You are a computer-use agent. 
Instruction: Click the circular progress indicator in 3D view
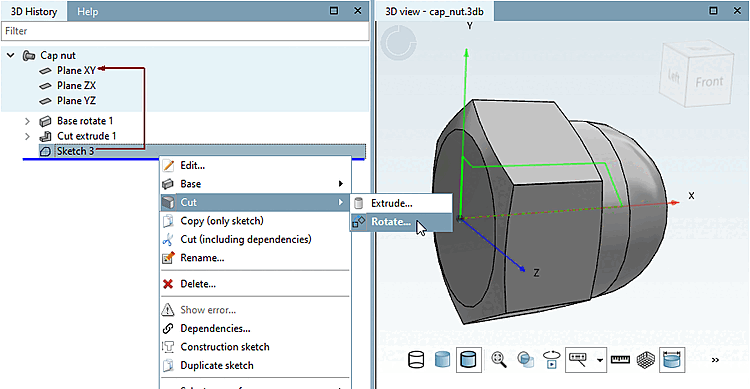pos(398,43)
